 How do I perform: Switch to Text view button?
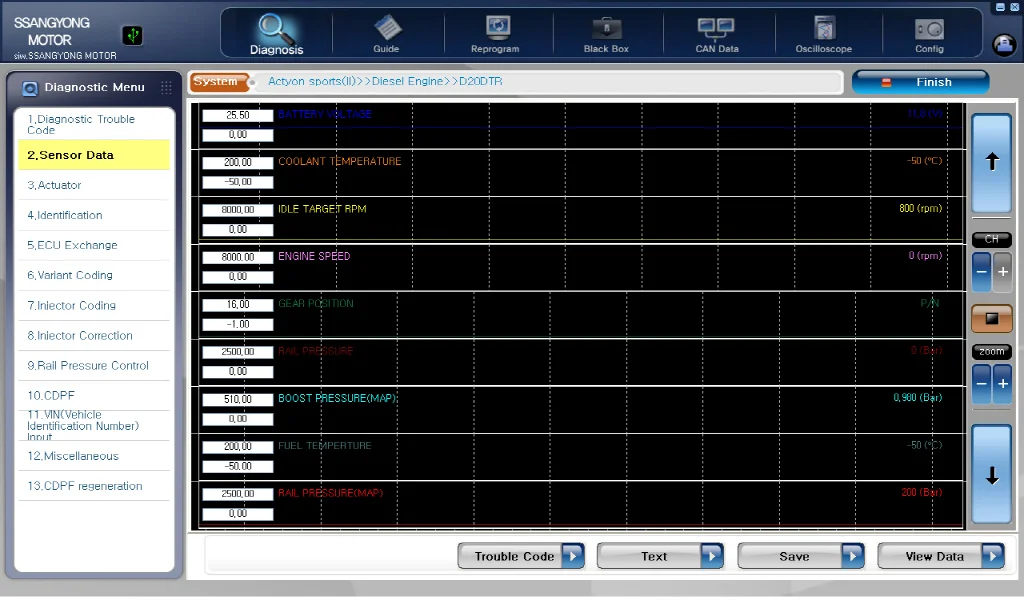(x=660, y=556)
